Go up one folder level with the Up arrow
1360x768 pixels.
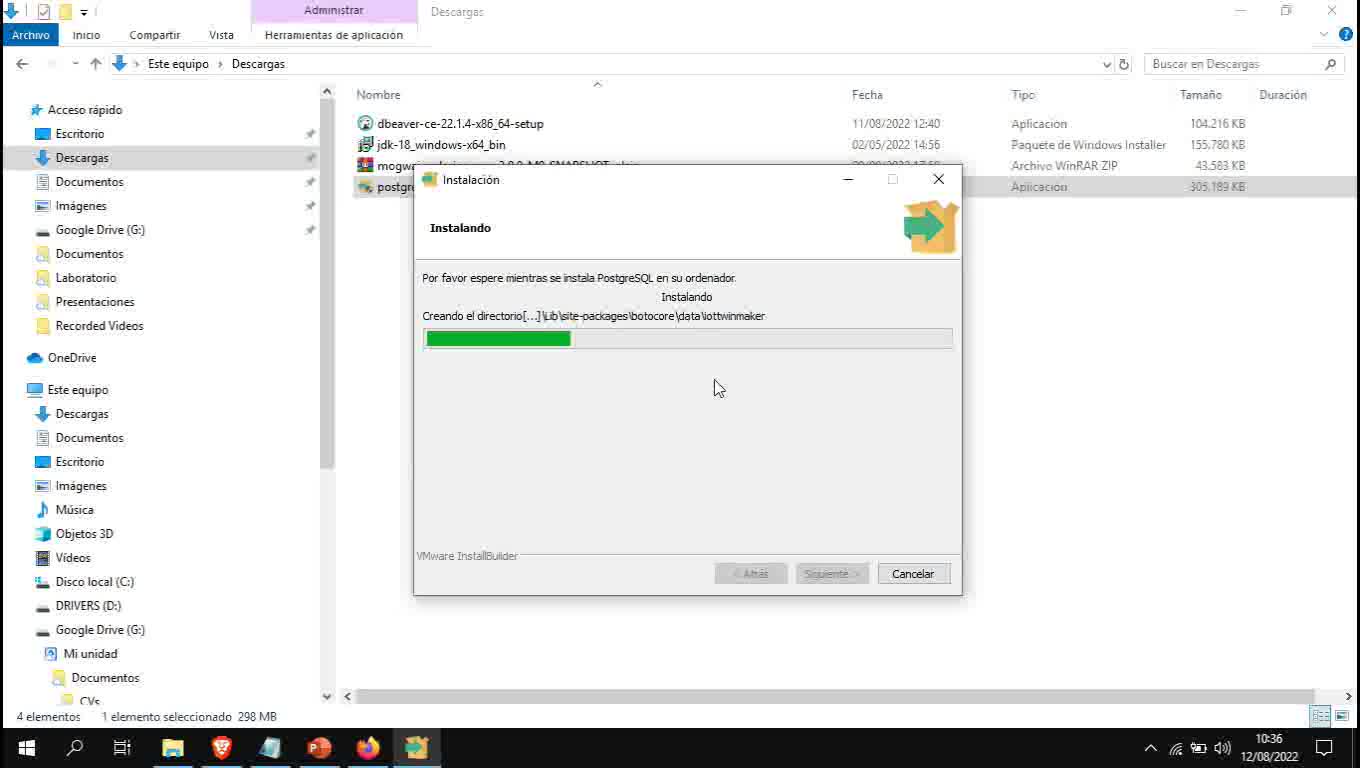click(96, 63)
